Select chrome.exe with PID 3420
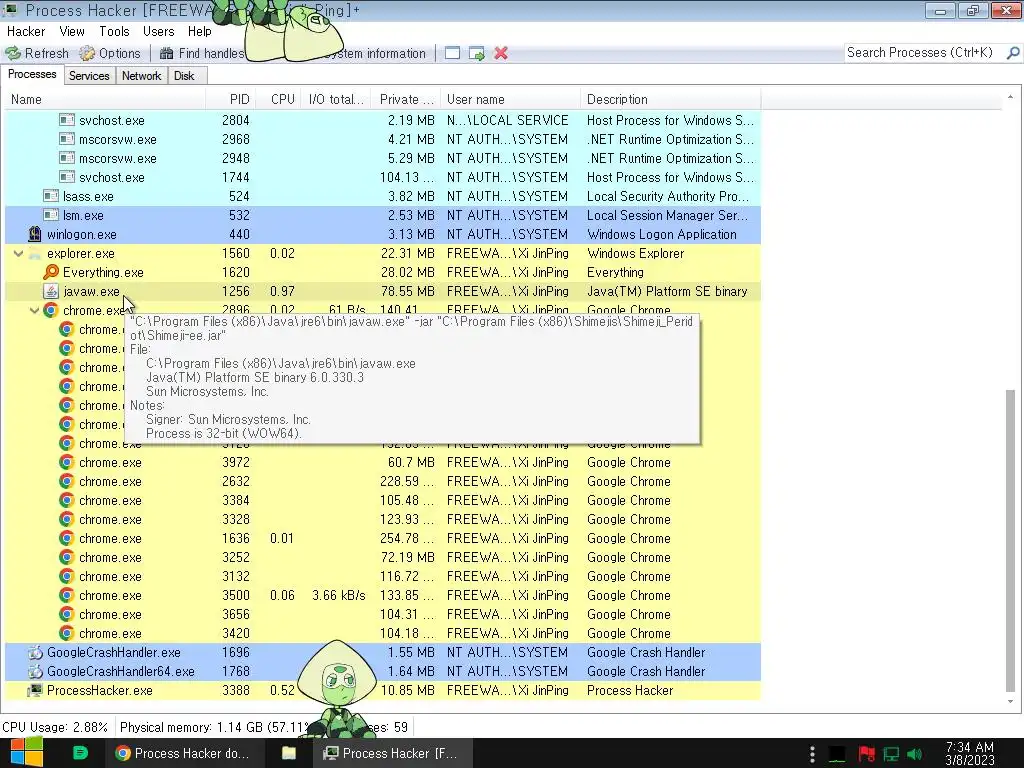The height and width of the screenshot is (768, 1024). (x=383, y=633)
